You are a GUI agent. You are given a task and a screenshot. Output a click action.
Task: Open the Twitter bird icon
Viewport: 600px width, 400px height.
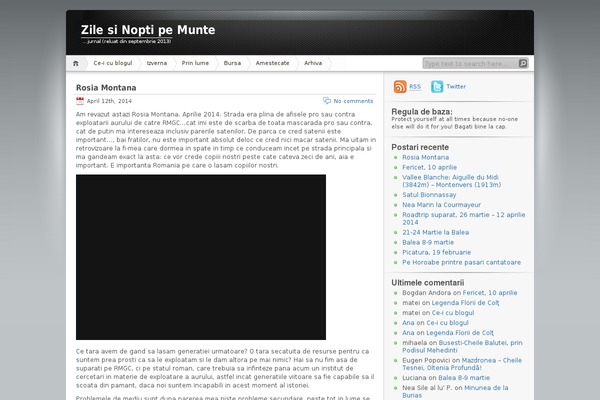437,87
